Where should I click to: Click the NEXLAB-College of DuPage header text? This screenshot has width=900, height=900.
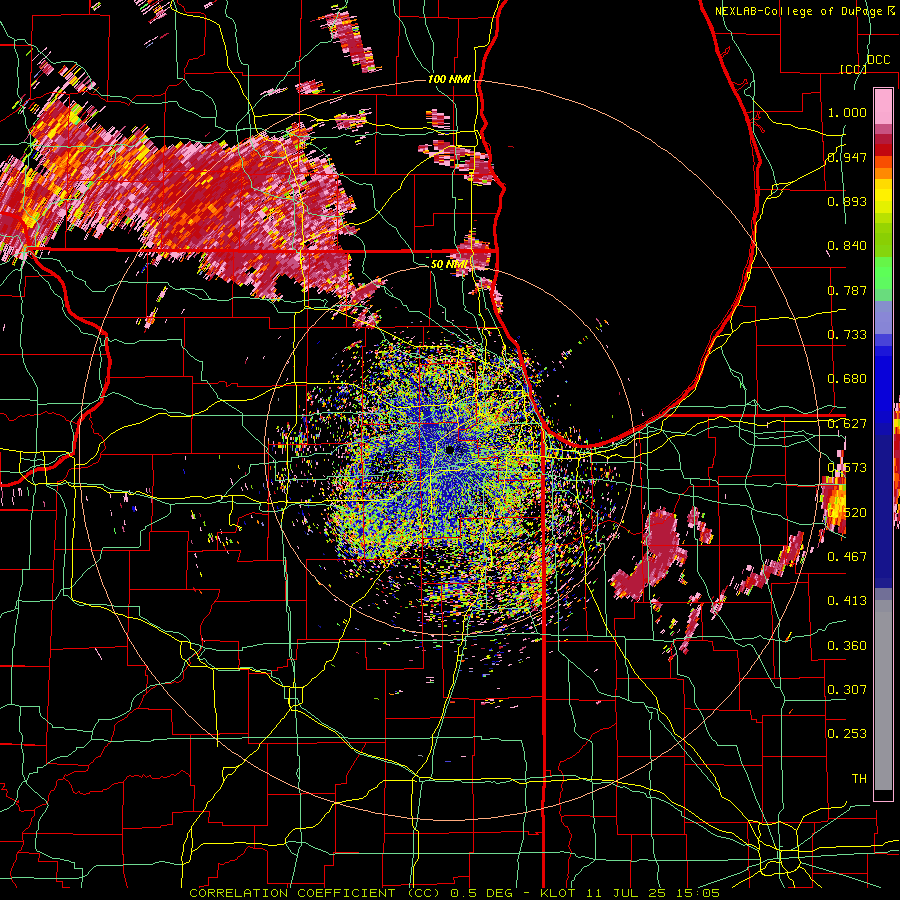[x=799, y=11]
